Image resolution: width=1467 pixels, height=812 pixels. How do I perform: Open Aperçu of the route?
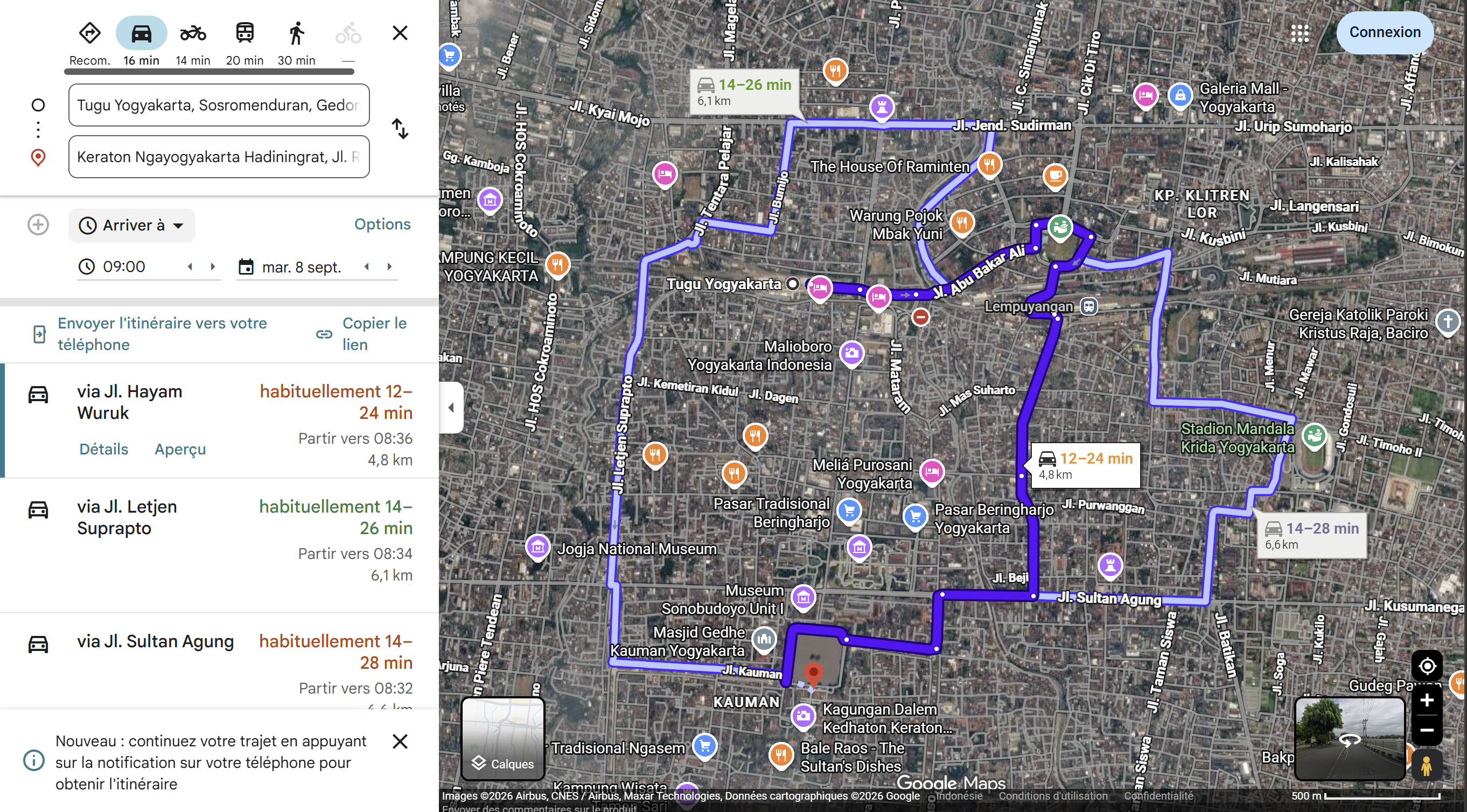coord(180,449)
